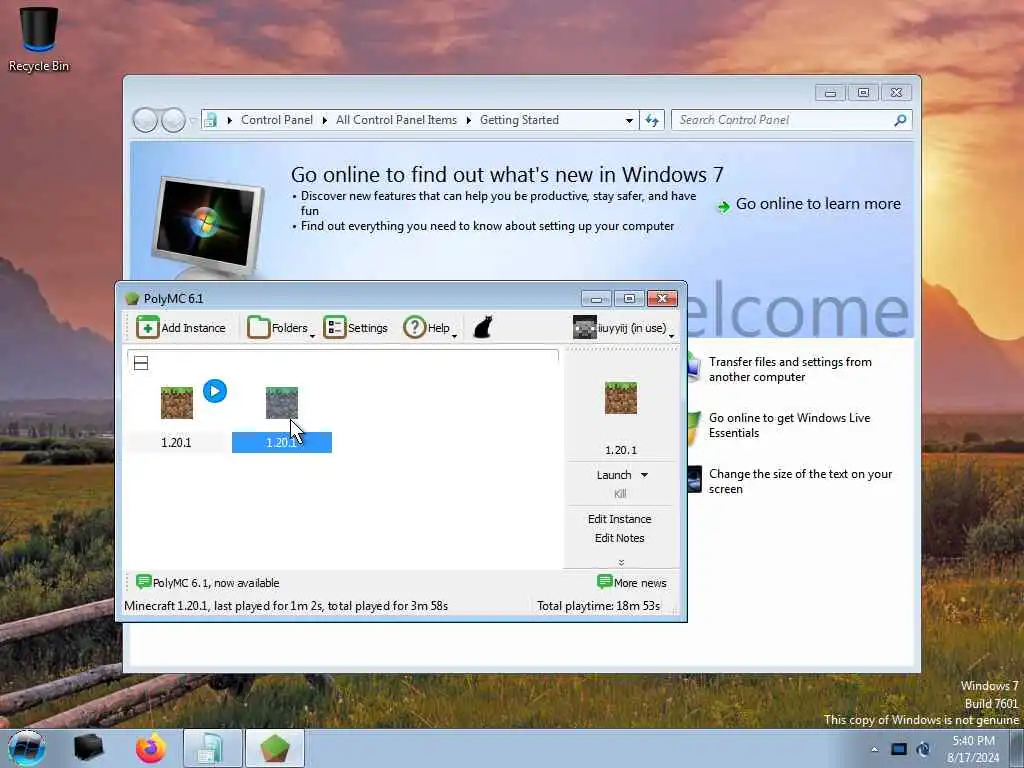Click the Launch button

pyautogui.click(x=614, y=475)
